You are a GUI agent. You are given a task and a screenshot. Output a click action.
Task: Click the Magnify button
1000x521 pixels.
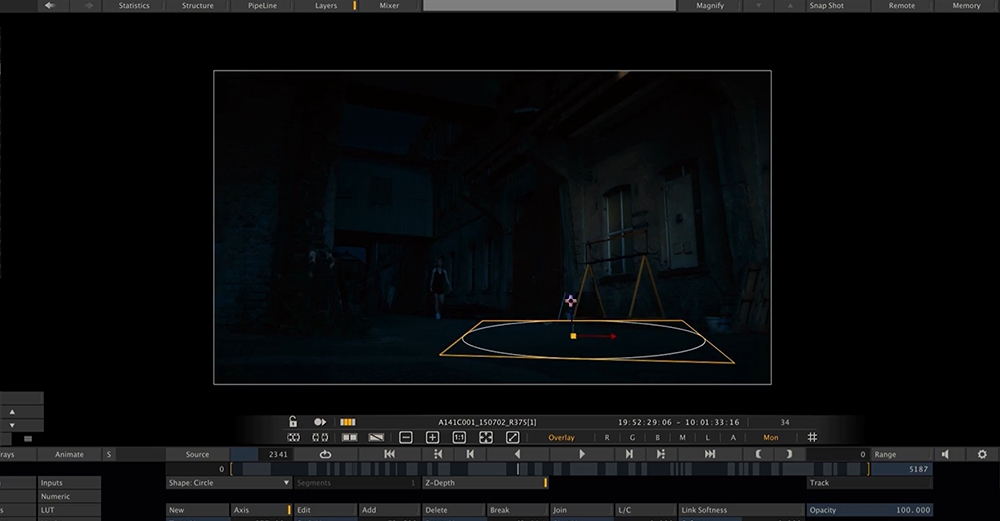pyautogui.click(x=710, y=5)
